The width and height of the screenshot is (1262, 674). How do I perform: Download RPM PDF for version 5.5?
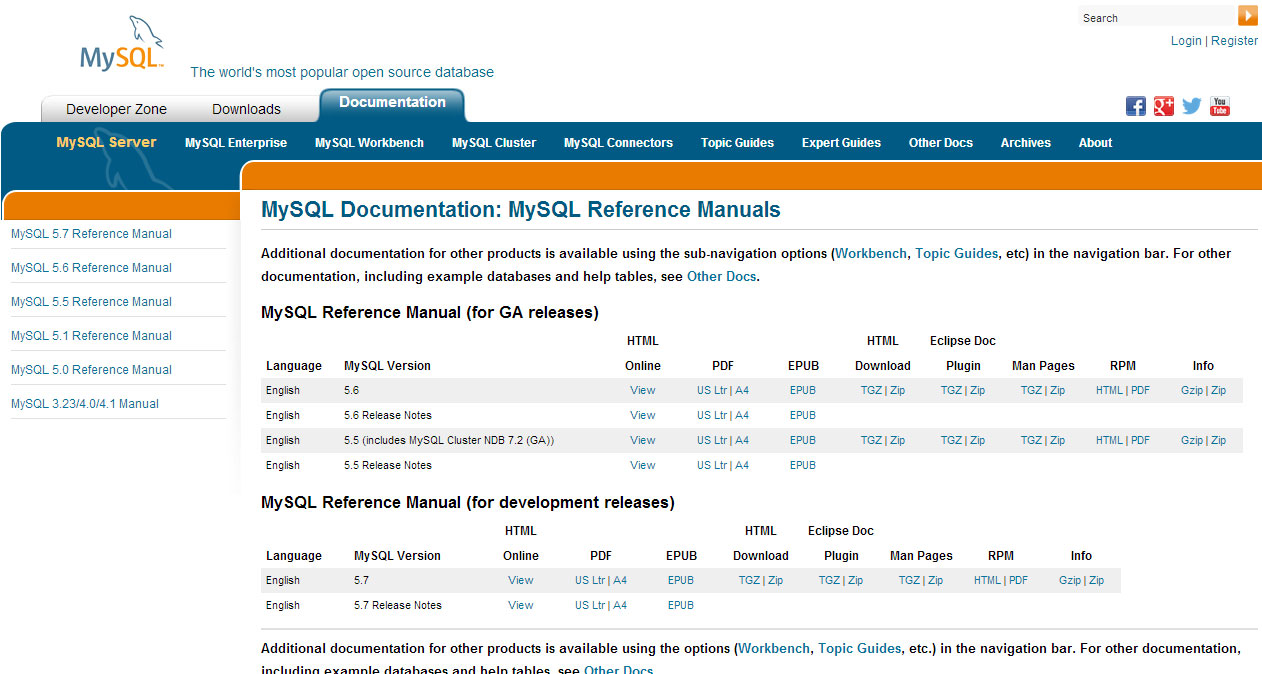point(1141,440)
